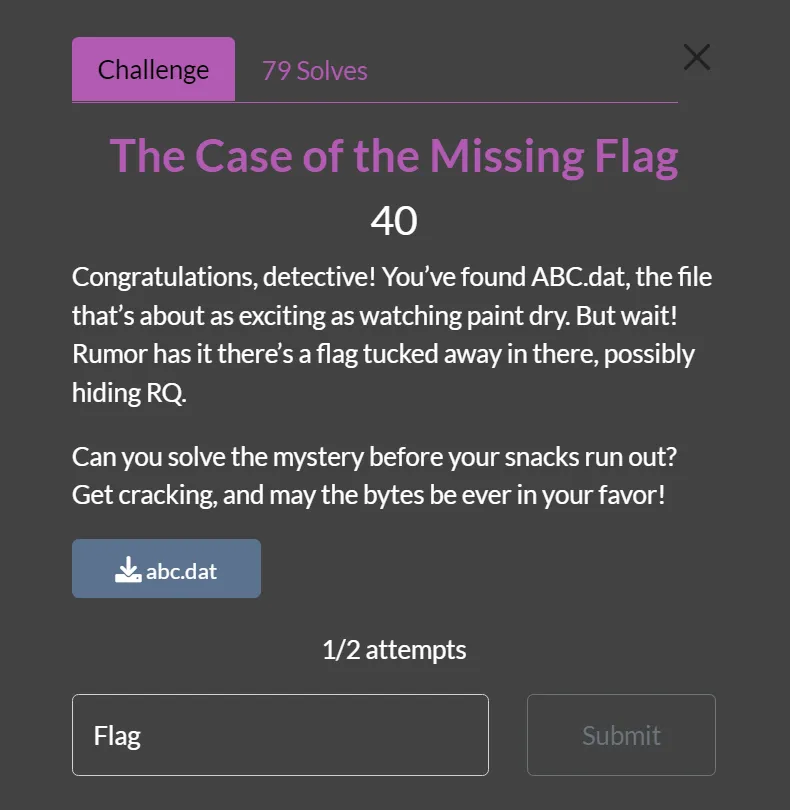Download the abc.dat file
The image size is (790, 810).
166,569
